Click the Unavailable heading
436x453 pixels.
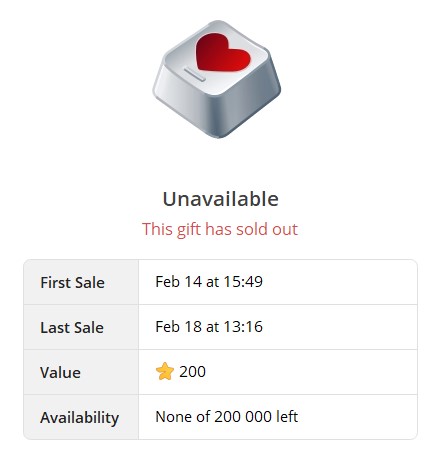point(220,199)
